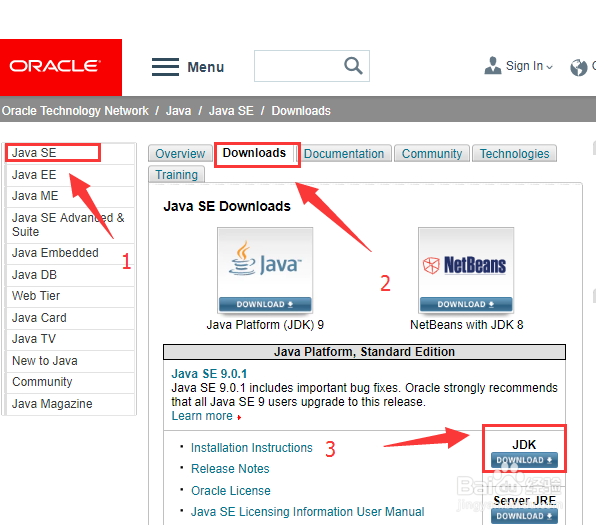Screen dimensions: 596x525
Task: Click the Java breadcrumb link
Action: 178,111
